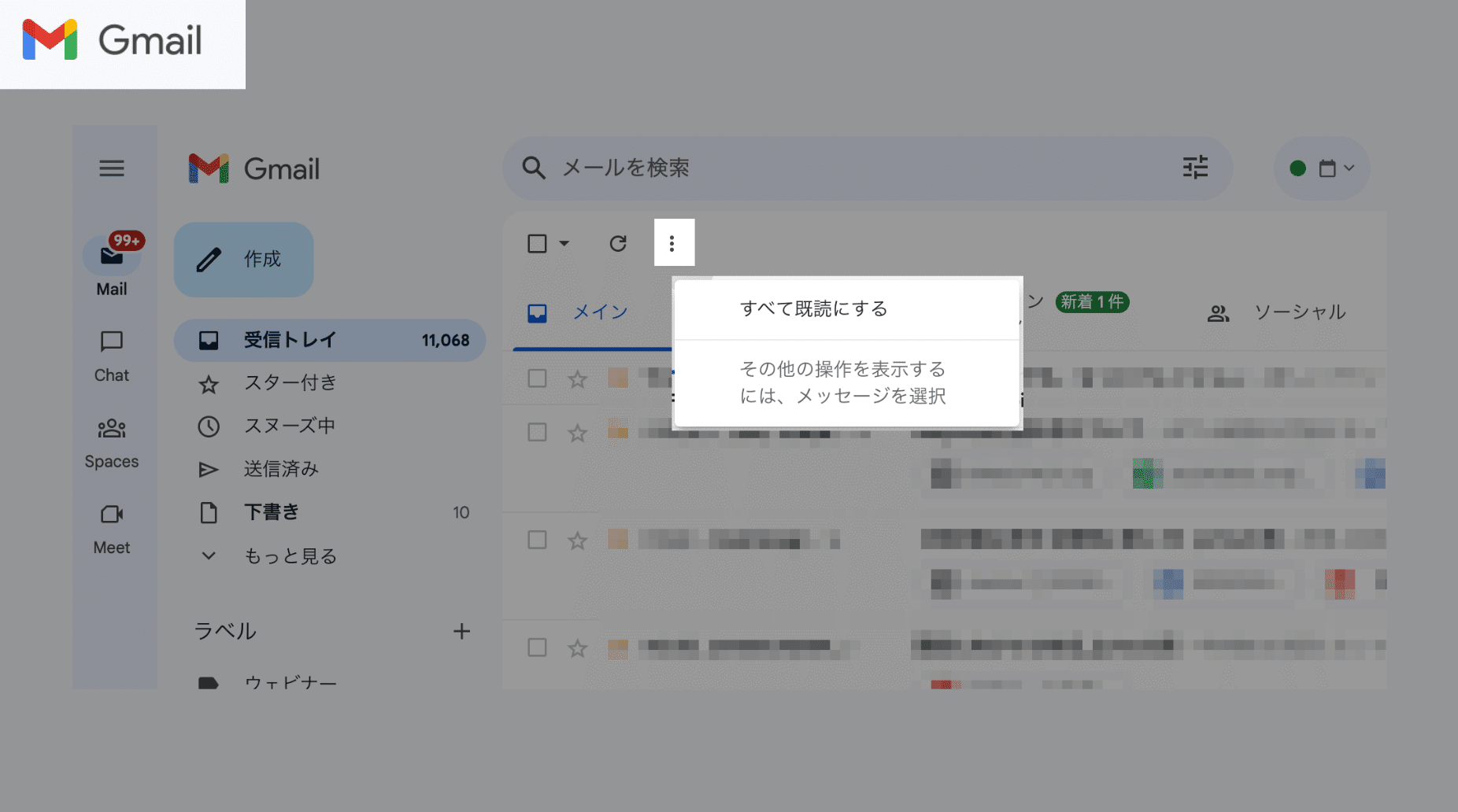Open the Meet section
Viewport: 1458px width, 812px height.
point(112,530)
